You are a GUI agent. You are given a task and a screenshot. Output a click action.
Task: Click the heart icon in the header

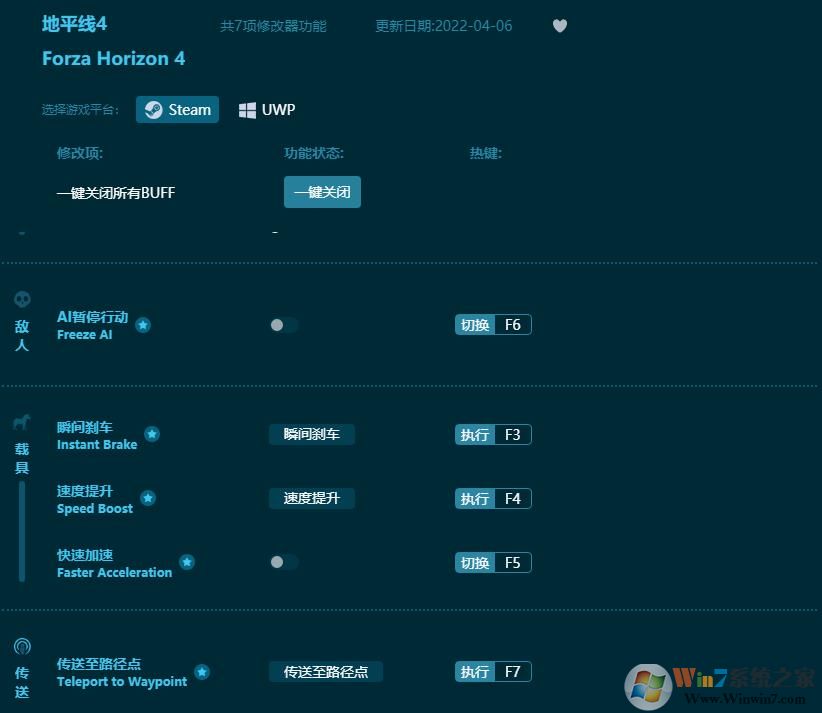(560, 26)
